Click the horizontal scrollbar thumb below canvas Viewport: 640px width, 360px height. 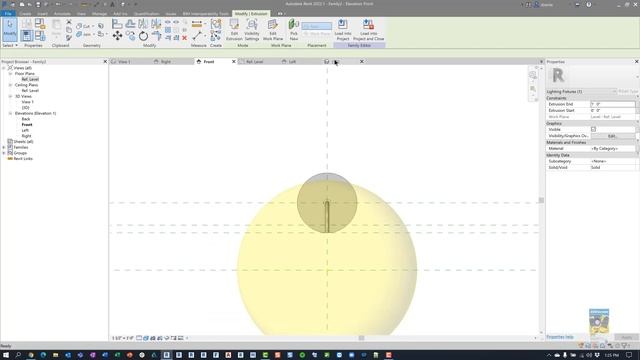(361, 338)
